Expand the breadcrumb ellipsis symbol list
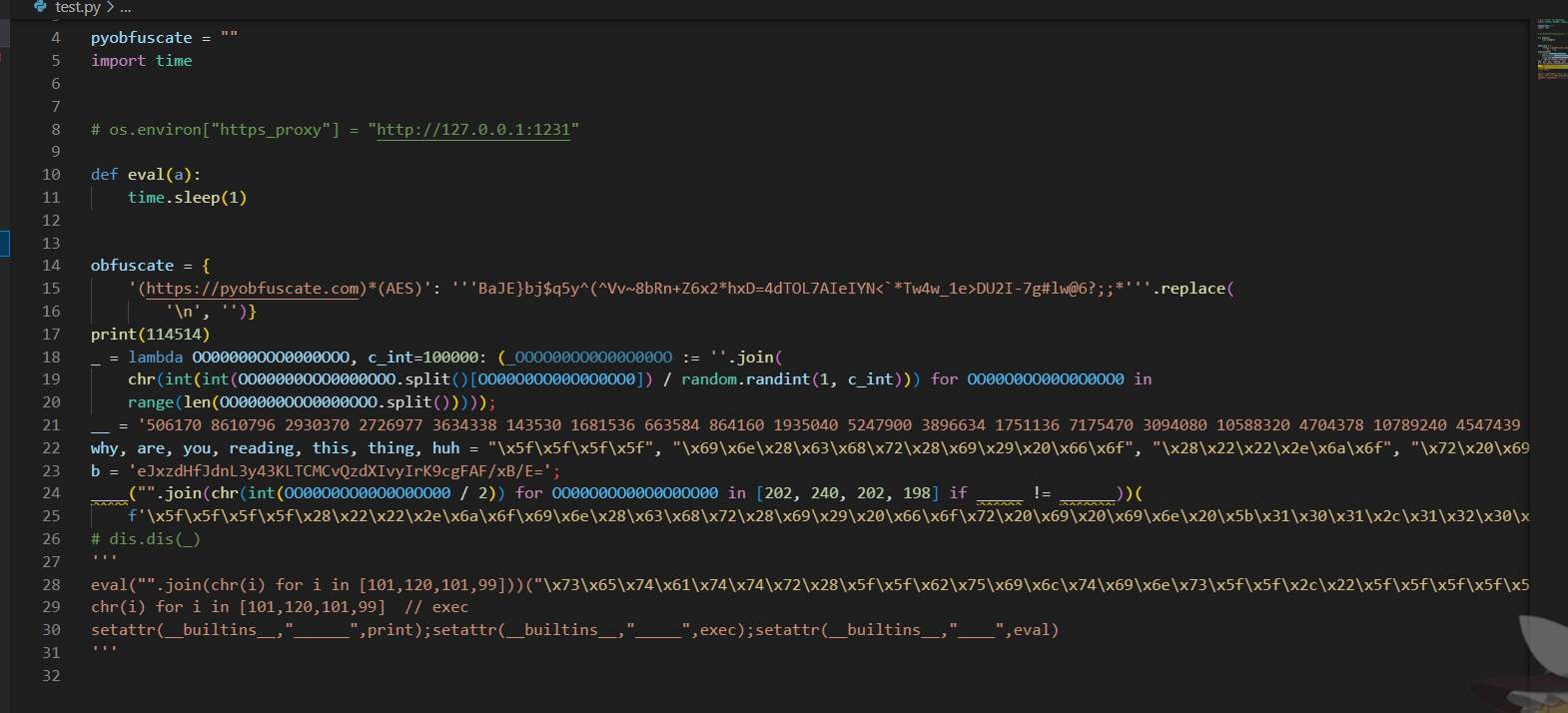The image size is (1568, 713). (x=125, y=8)
